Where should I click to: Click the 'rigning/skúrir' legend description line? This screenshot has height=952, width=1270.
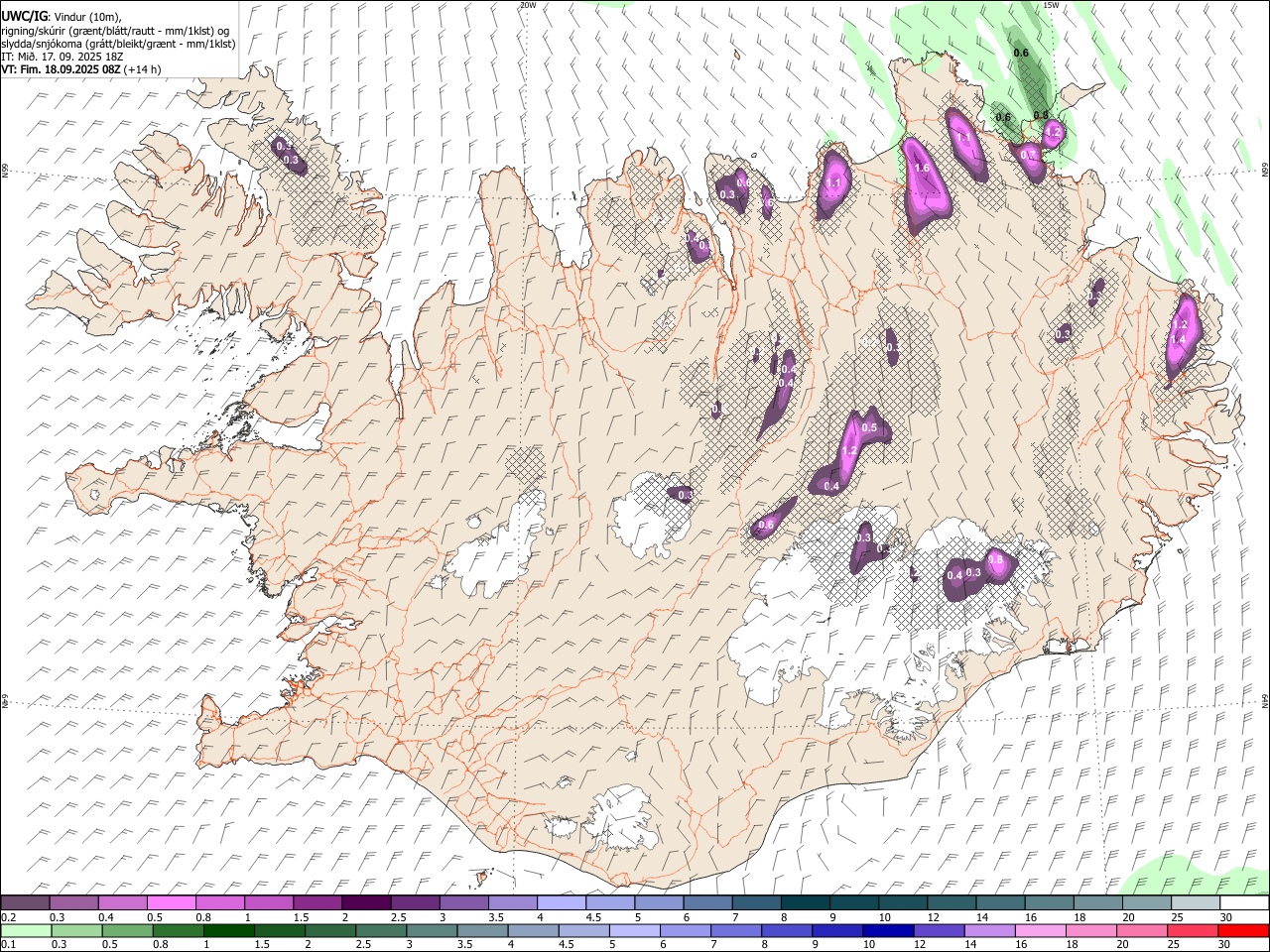(x=115, y=30)
